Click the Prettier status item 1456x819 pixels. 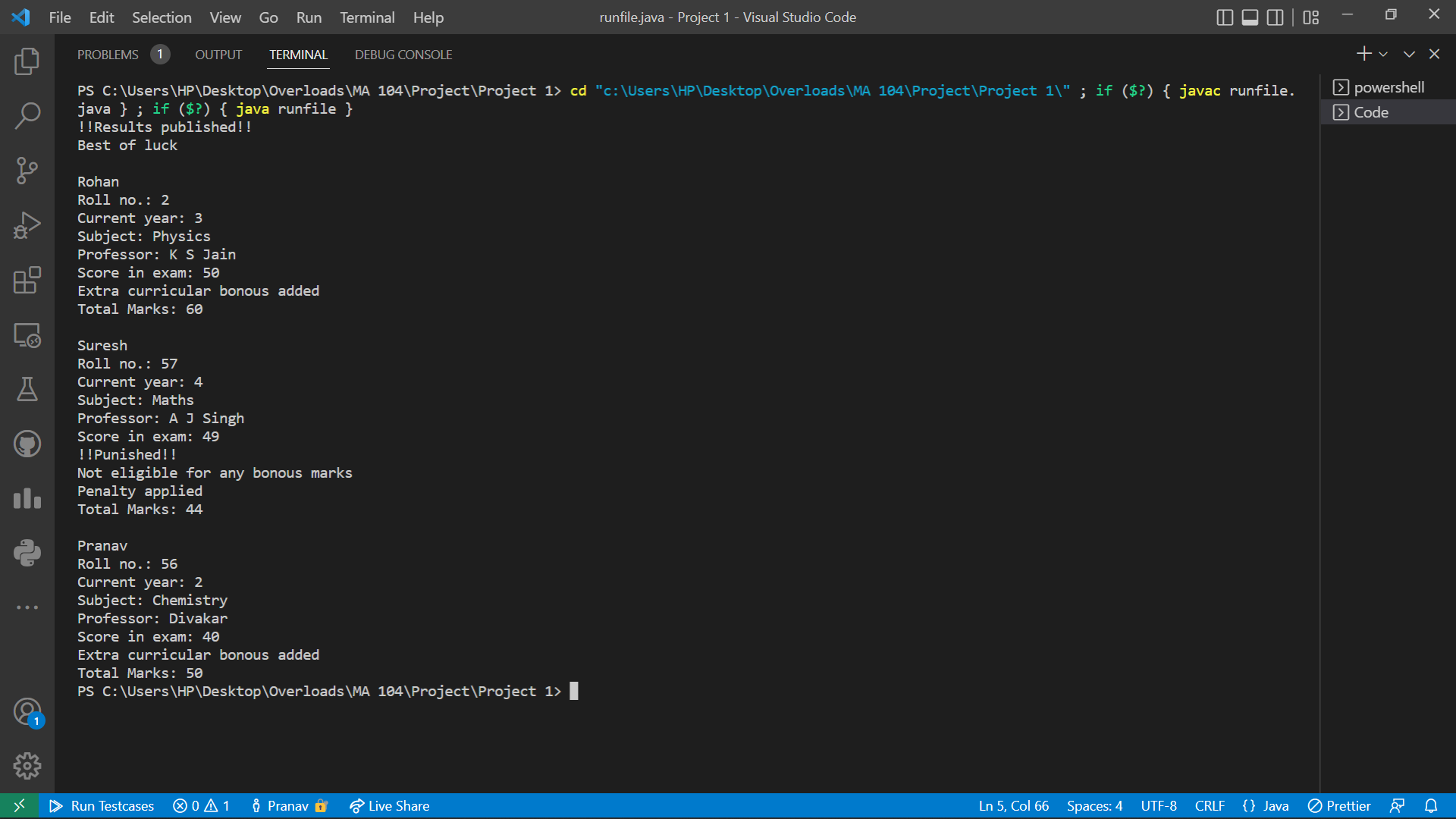[1339, 806]
